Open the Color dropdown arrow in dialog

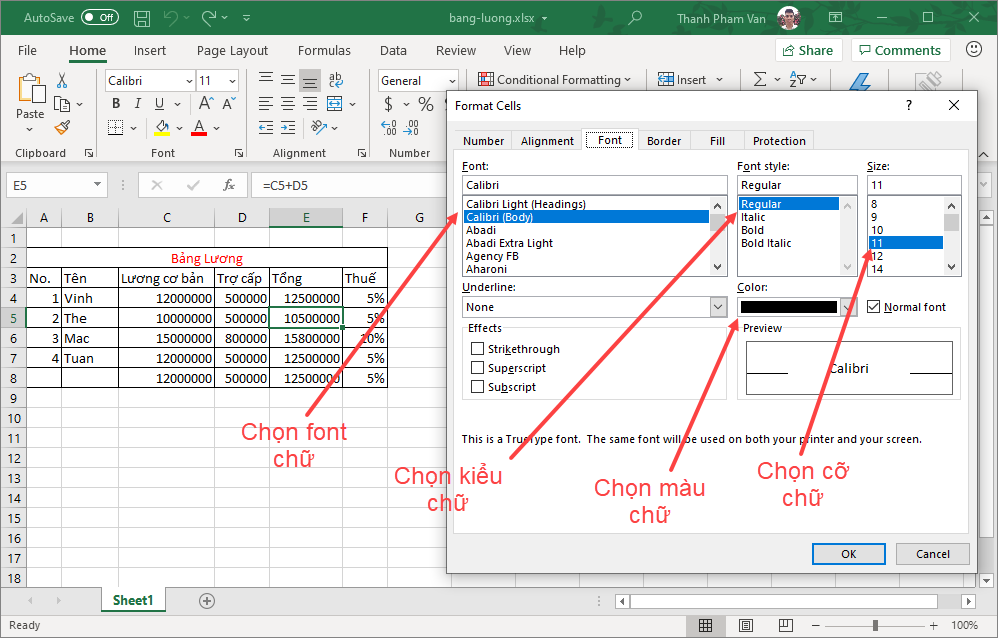click(848, 307)
